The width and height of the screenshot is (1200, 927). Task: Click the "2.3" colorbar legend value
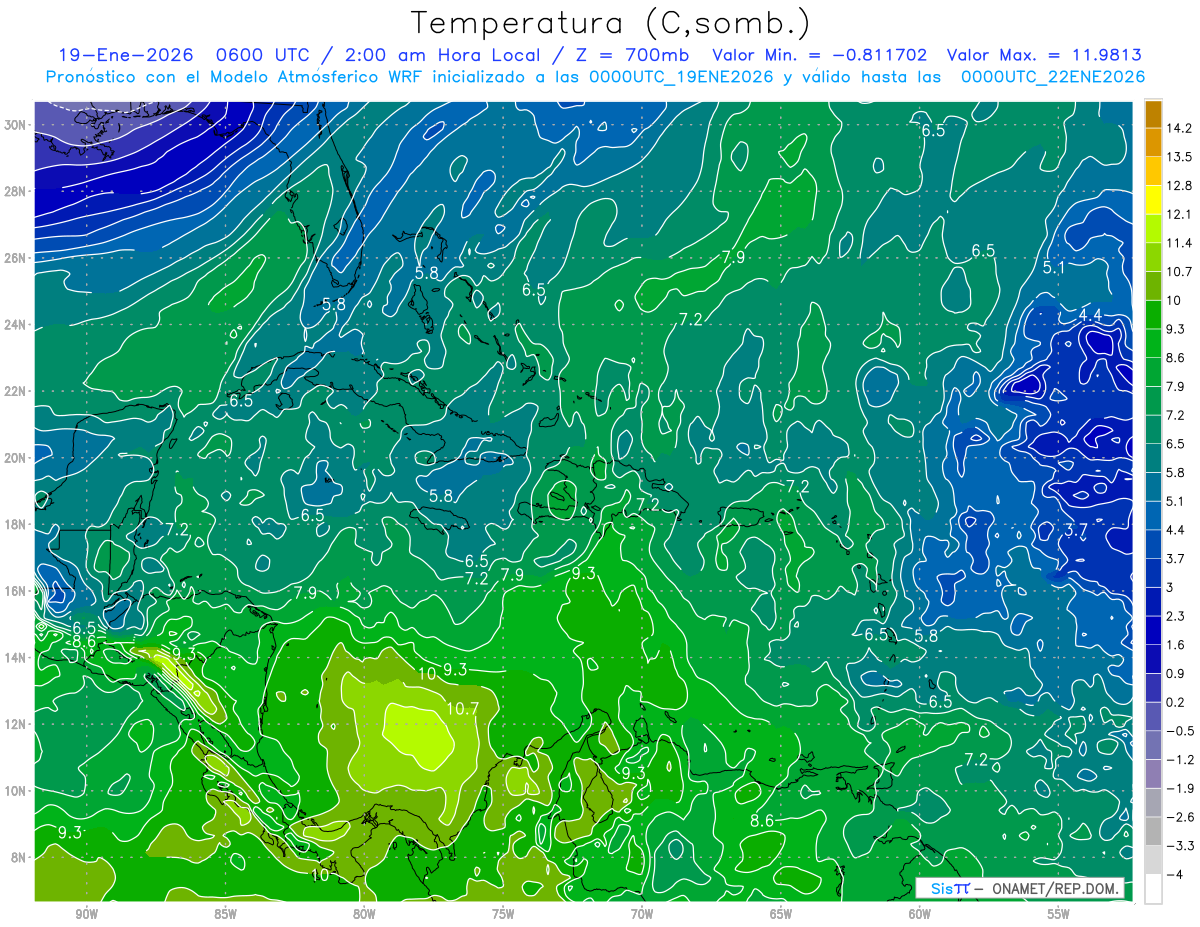click(1176, 616)
